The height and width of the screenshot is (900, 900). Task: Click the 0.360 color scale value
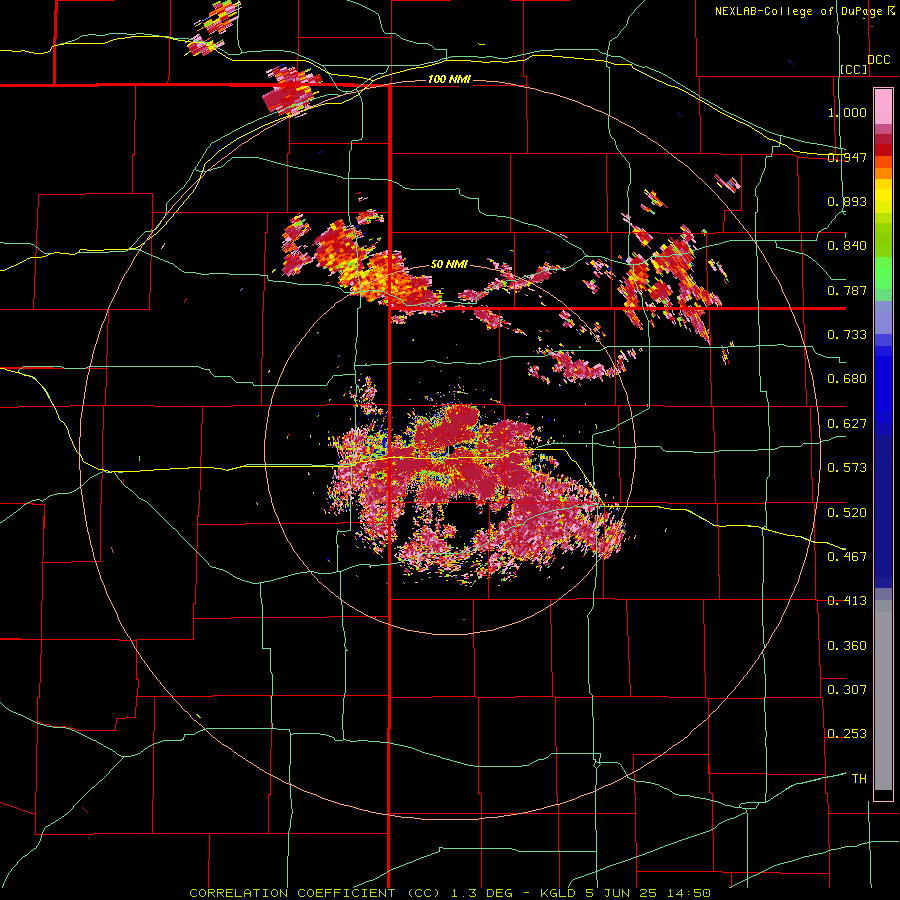tap(847, 646)
